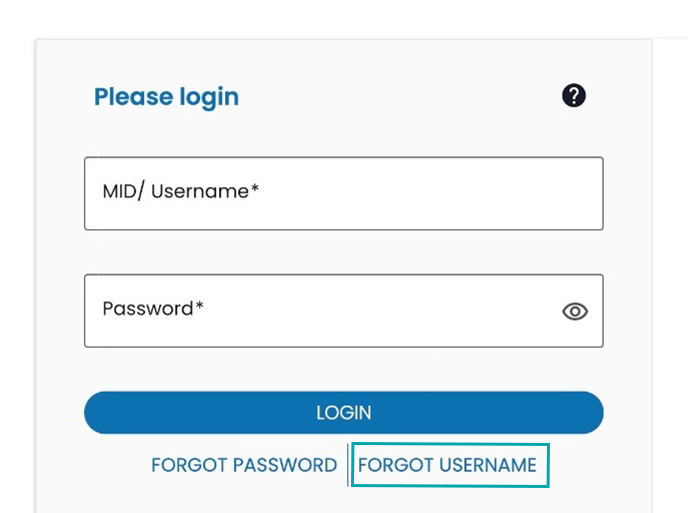
Task: Select the highlighted FORGOT USERNAME option
Action: pos(448,465)
